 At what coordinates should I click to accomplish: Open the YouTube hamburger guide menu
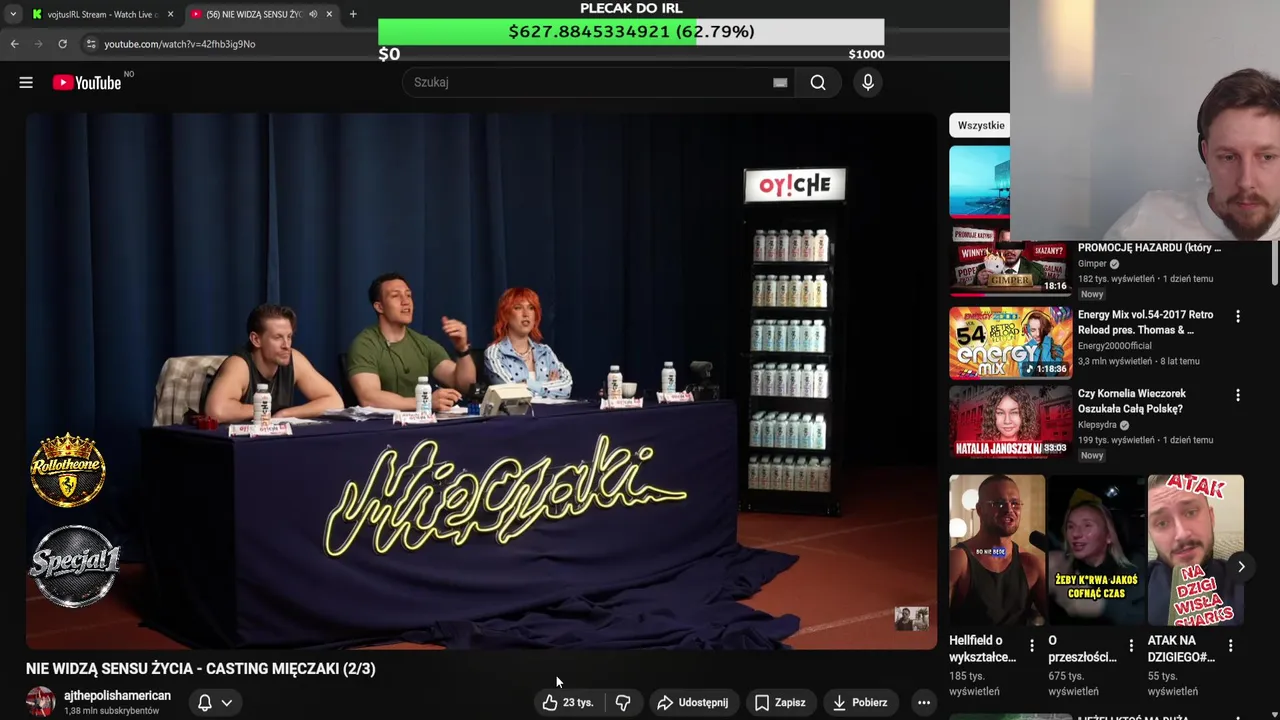coord(26,83)
